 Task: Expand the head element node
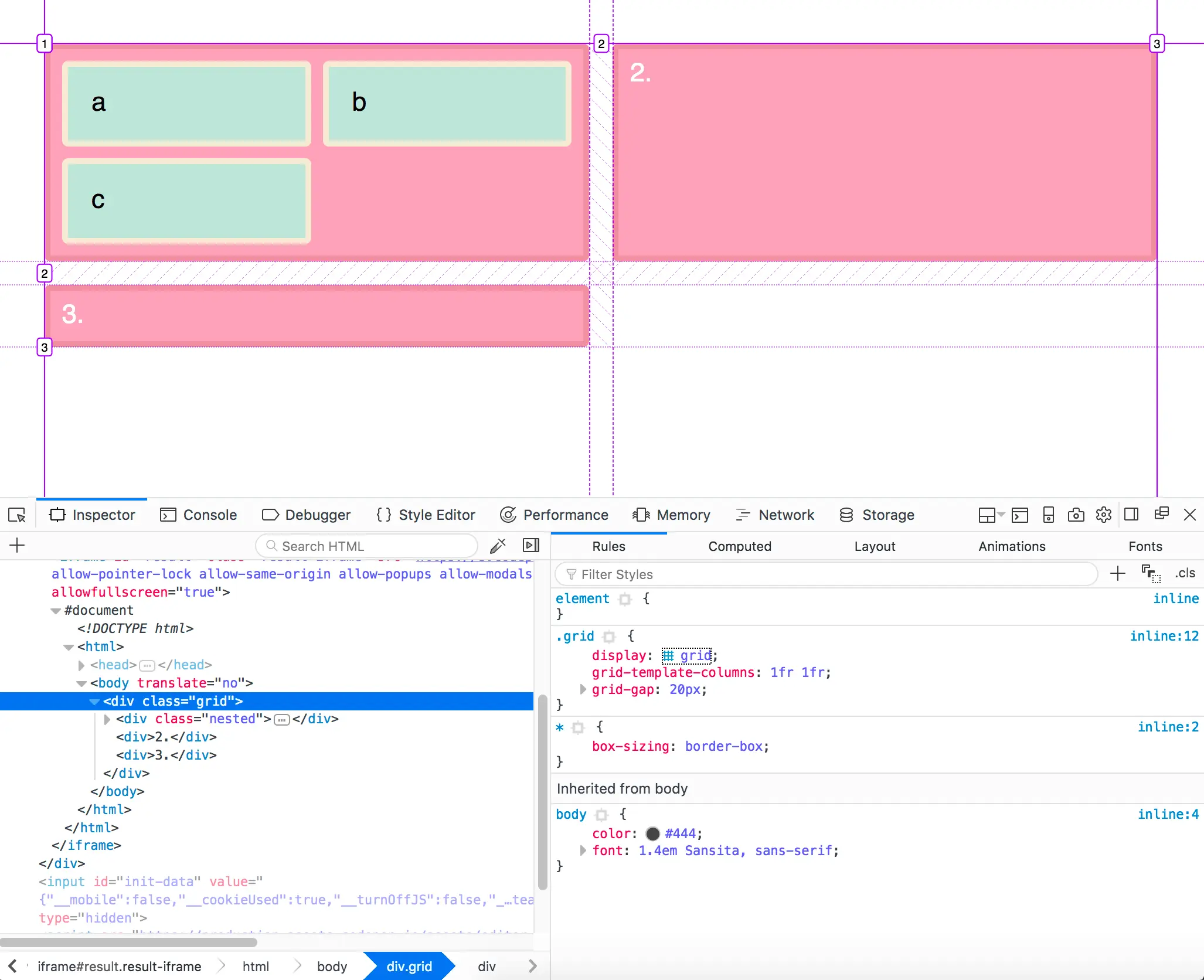(81, 665)
